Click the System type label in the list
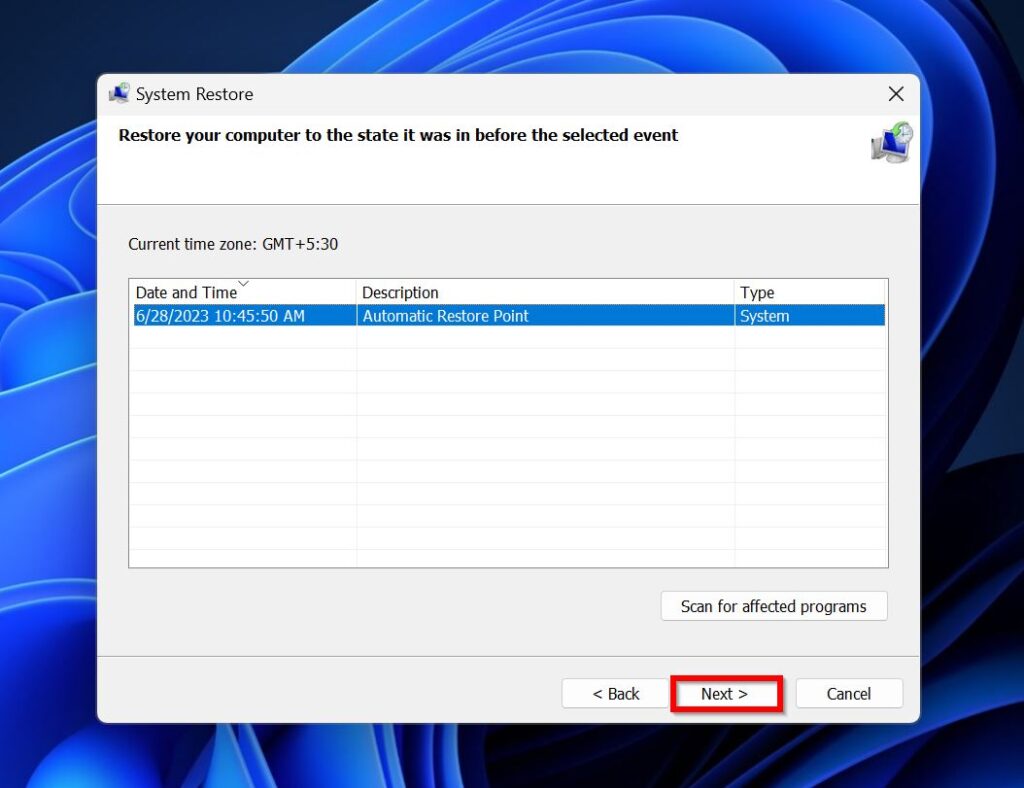 tap(758, 316)
